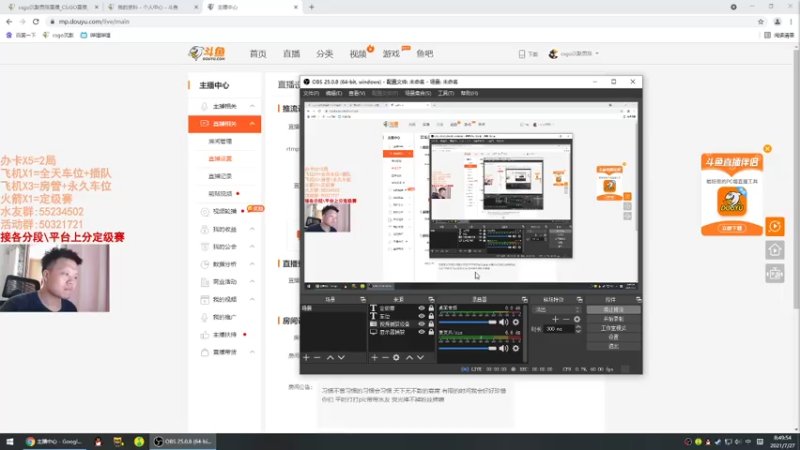Viewport: 800px width, 450px height.
Task: Hide the video capture device source
Action: pyautogui.click(x=421, y=324)
